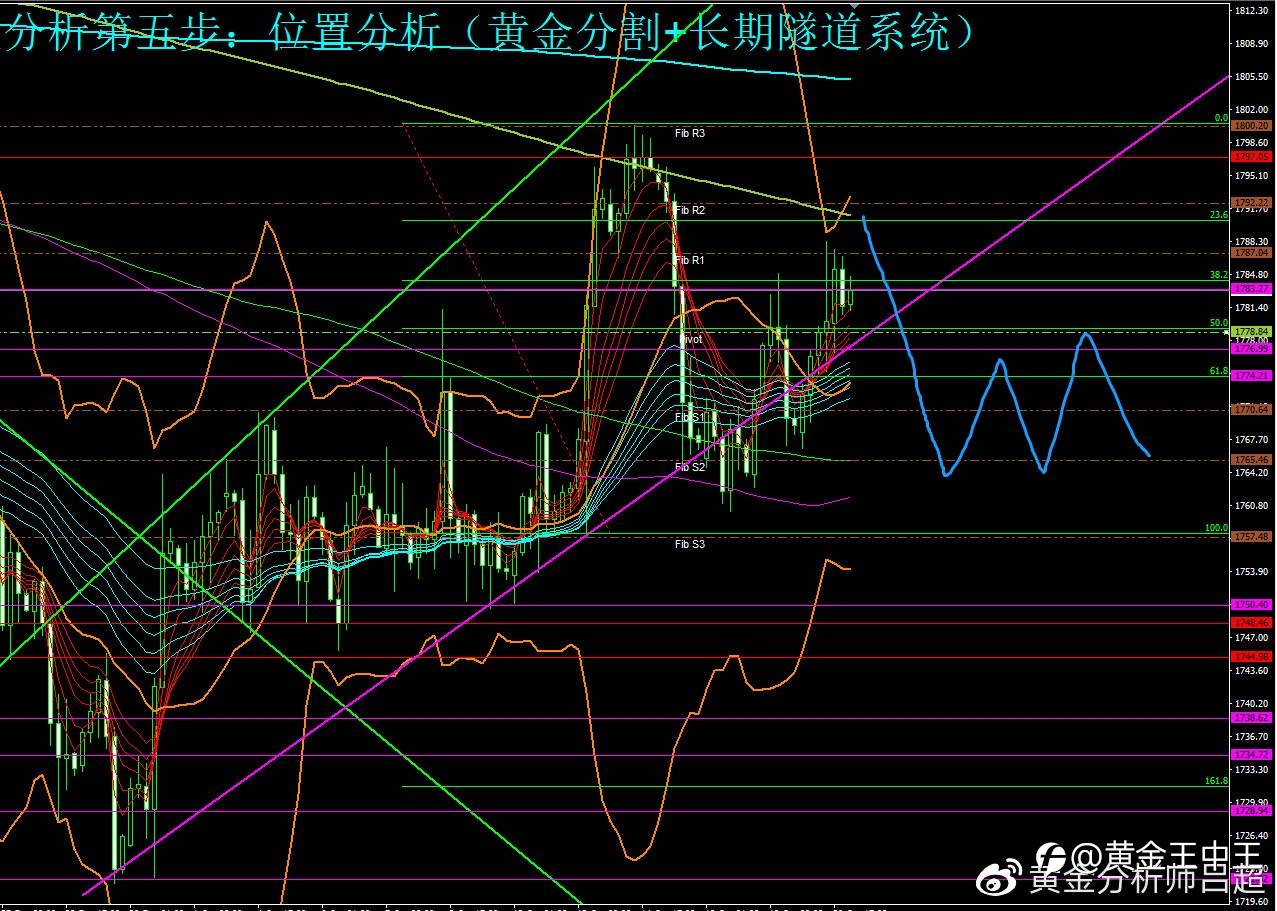This screenshot has width=1277, height=911.
Task: Select the 0.0 Fibonacci level label
Action: coord(1220,118)
